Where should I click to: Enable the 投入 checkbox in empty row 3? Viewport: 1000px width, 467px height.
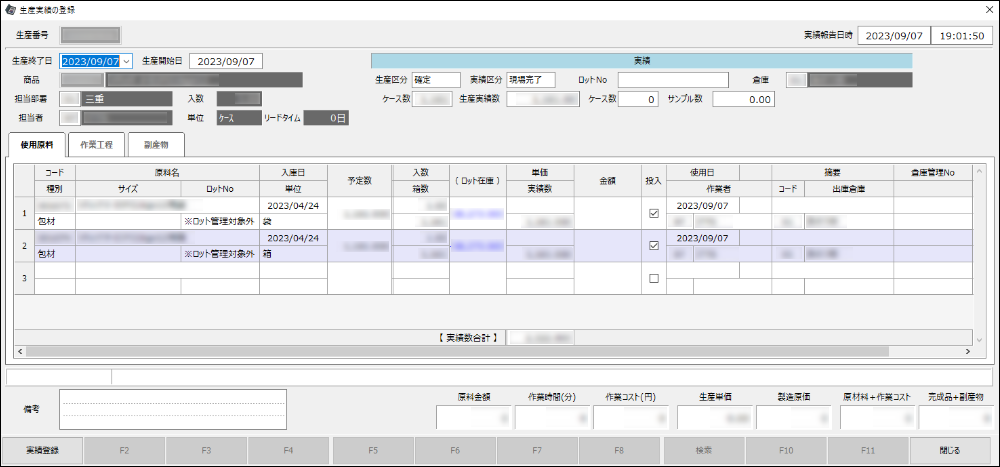(x=654, y=279)
